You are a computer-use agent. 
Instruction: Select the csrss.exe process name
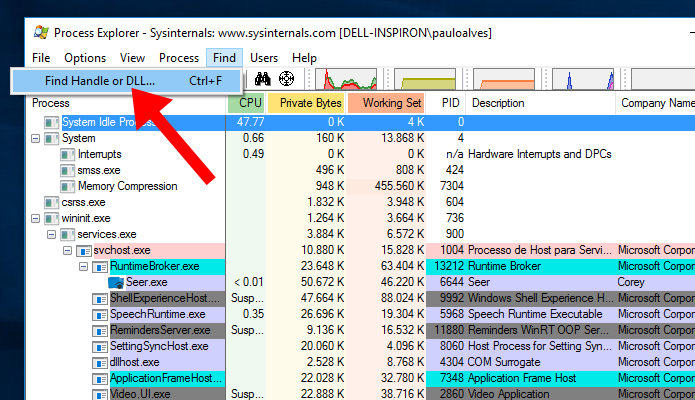tap(83, 202)
